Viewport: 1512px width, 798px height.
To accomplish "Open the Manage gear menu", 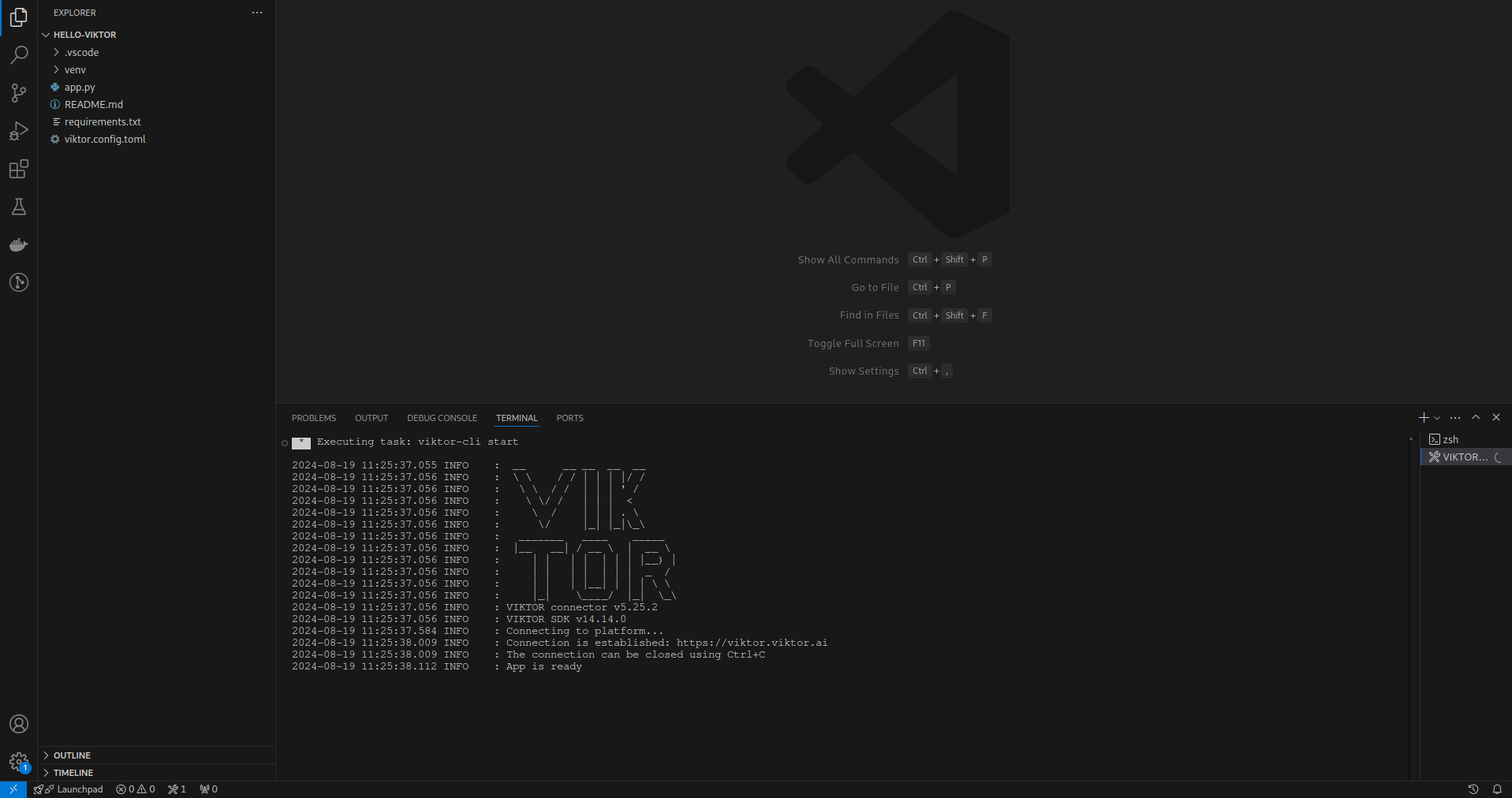I will tap(19, 762).
